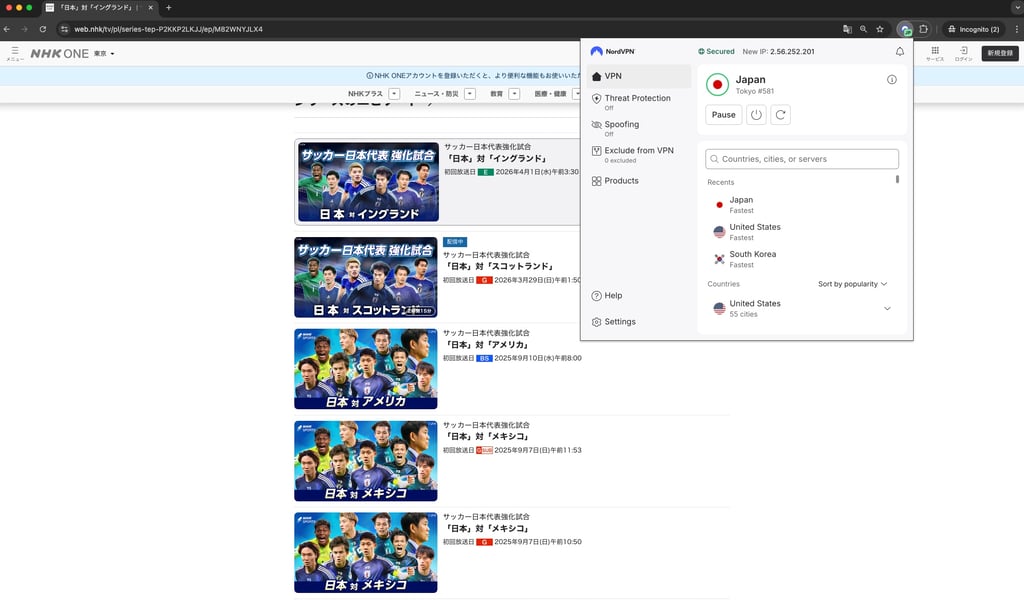Connect to South Korea from Recents

[801, 259]
